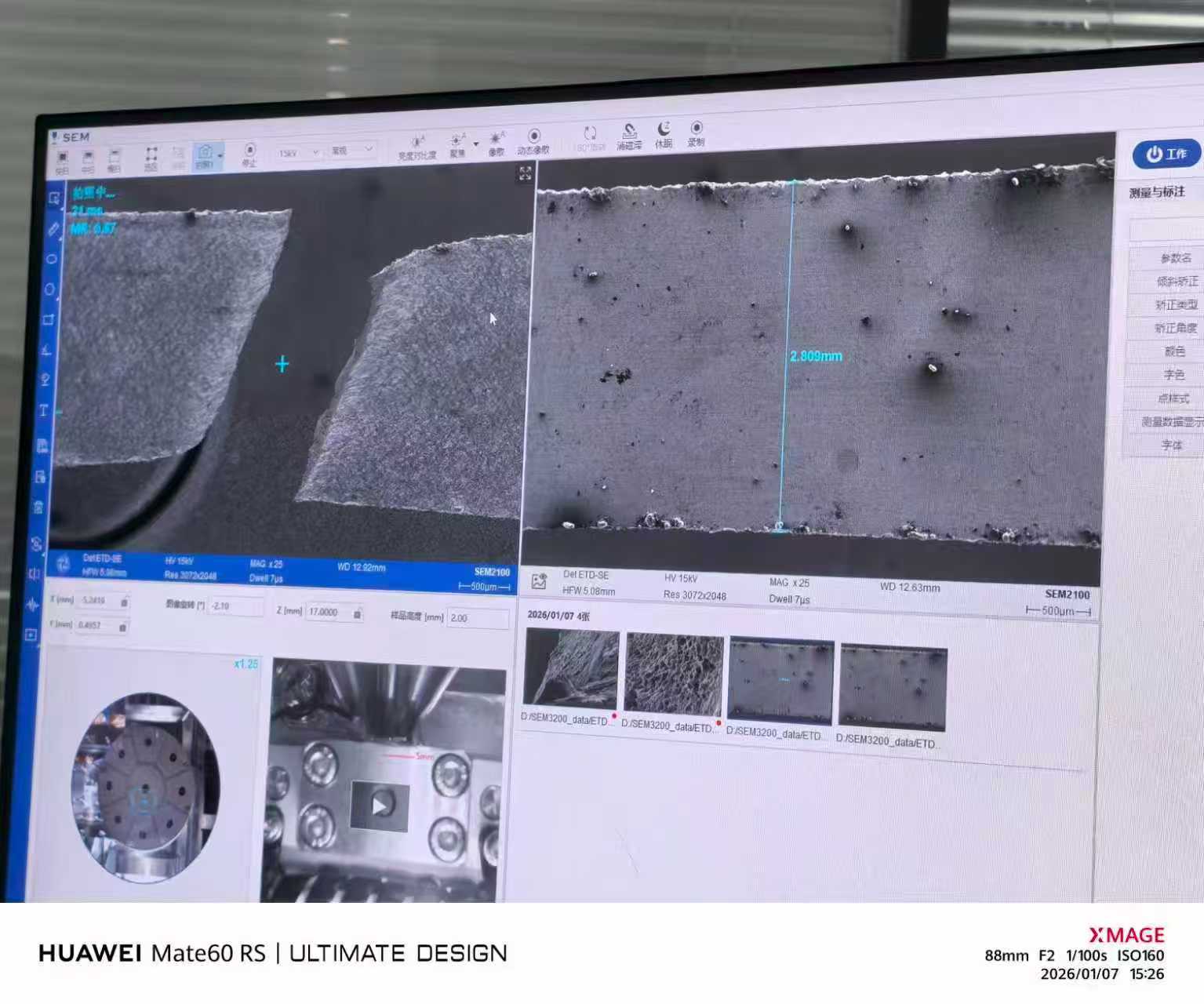The height and width of the screenshot is (1004, 1204).
Task: Select the Text annotation tool in sidebar
Action: tap(44, 411)
